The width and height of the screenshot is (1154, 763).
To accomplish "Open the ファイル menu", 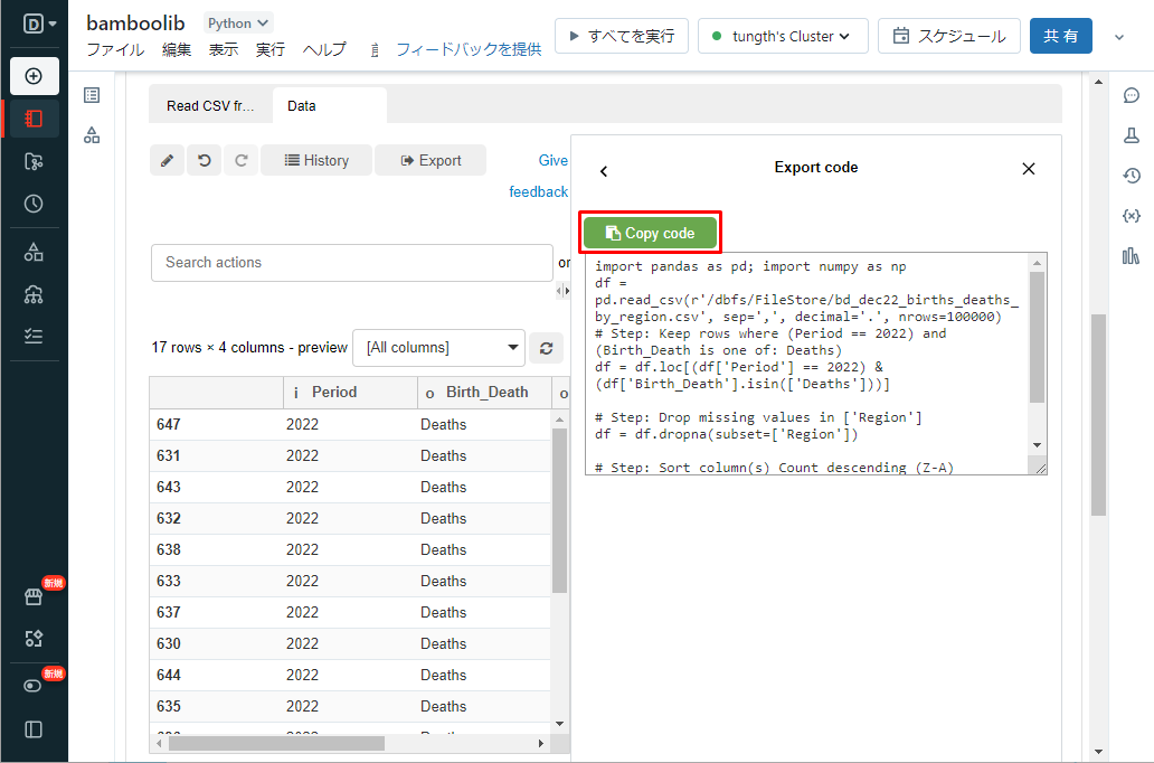I will tap(114, 49).
